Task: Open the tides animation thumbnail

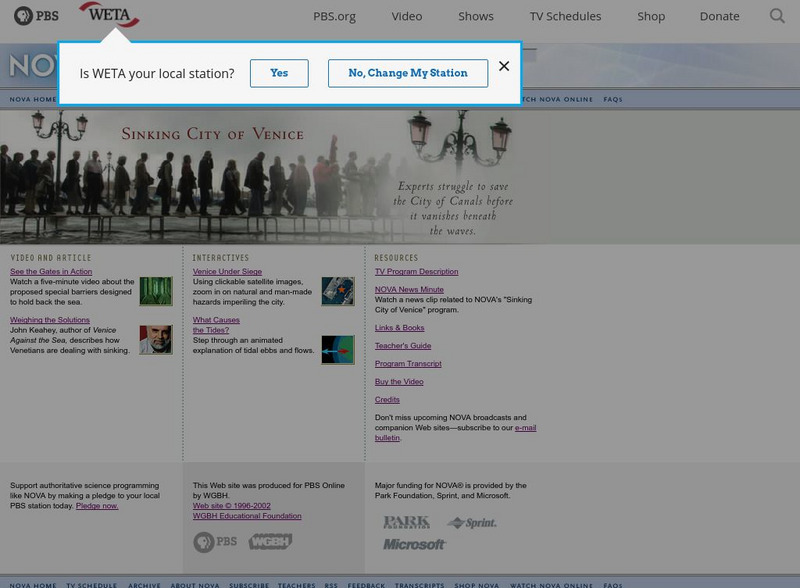Action: point(337,349)
